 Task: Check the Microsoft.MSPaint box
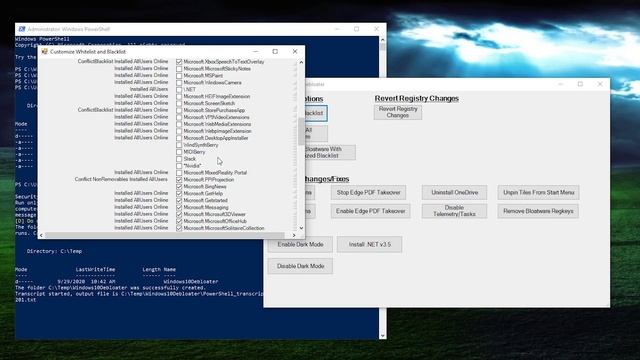click(x=179, y=76)
